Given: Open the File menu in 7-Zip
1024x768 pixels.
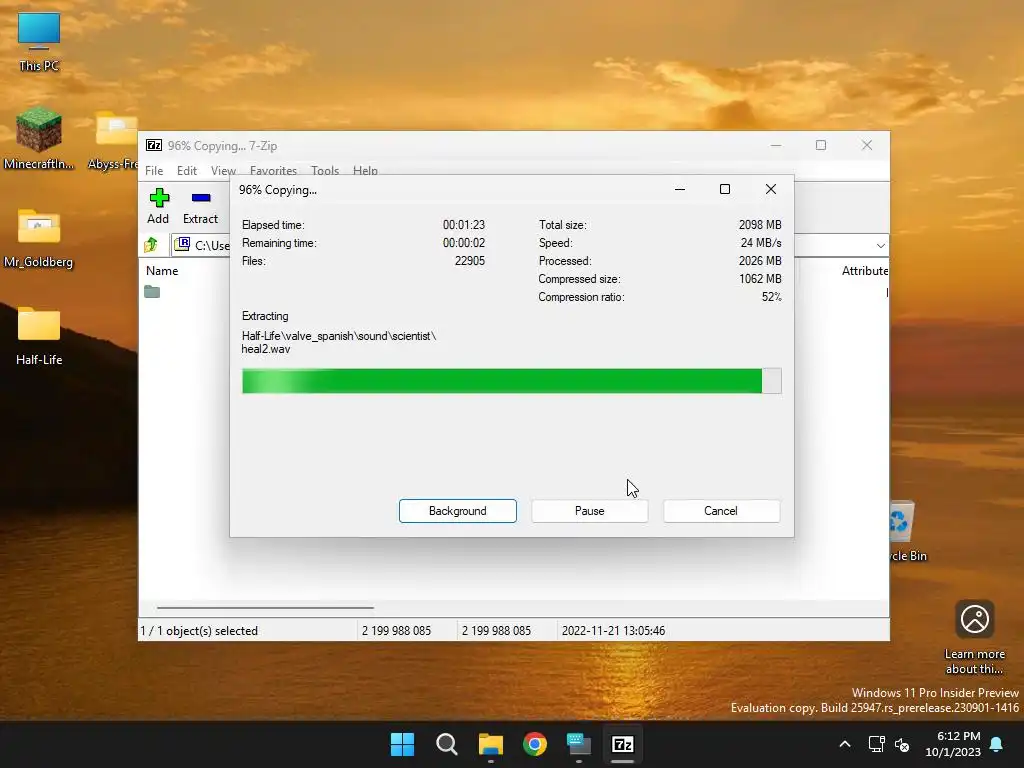Looking at the screenshot, I should (x=154, y=170).
